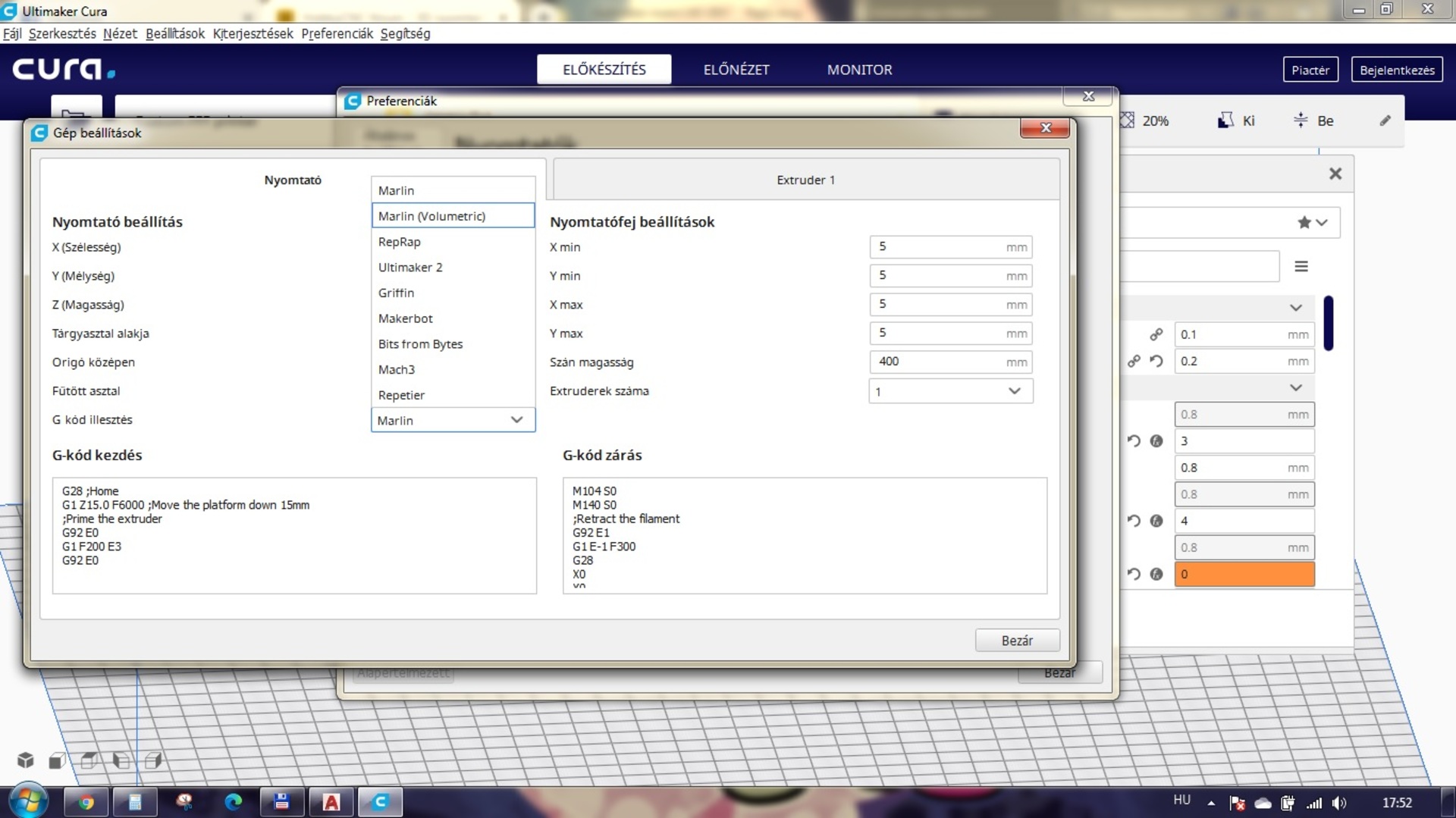Open the Segítség menu
This screenshot has width=1456, height=818.
(405, 33)
